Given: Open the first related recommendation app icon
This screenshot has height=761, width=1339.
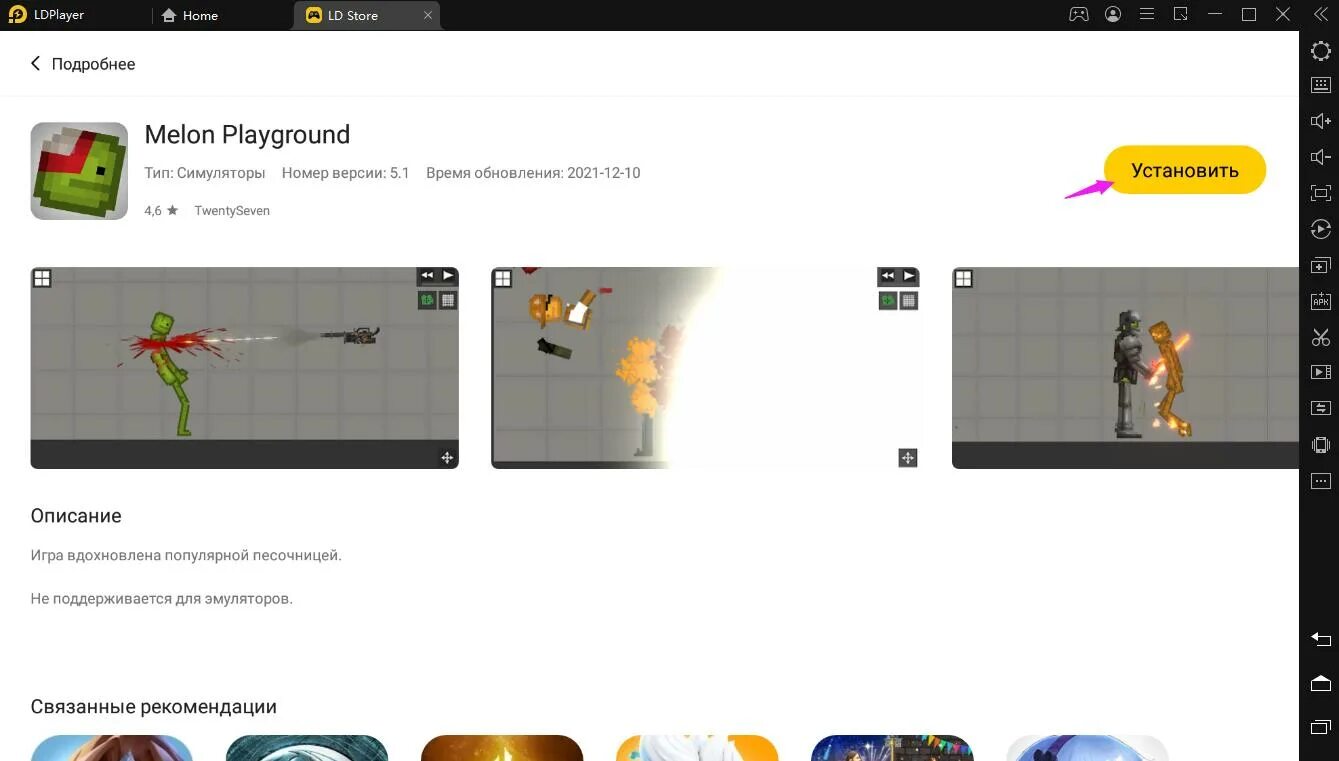Looking at the screenshot, I should (112, 748).
